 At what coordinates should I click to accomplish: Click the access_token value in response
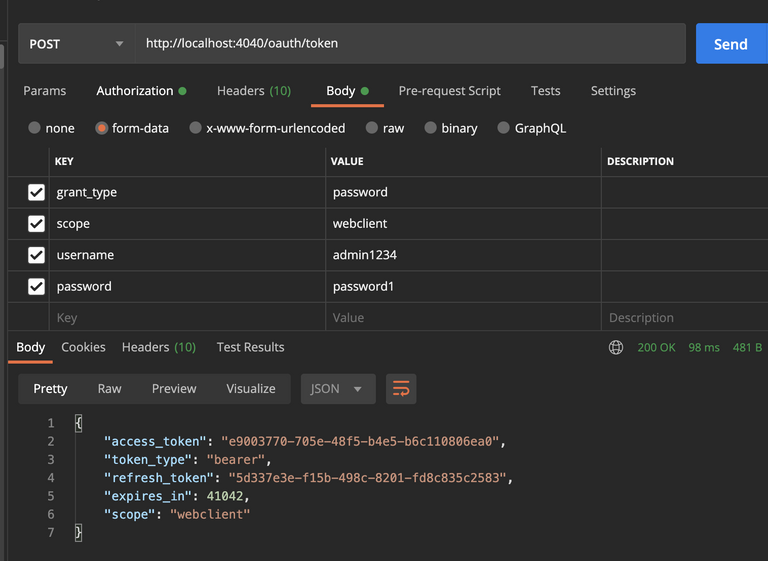click(x=360, y=441)
